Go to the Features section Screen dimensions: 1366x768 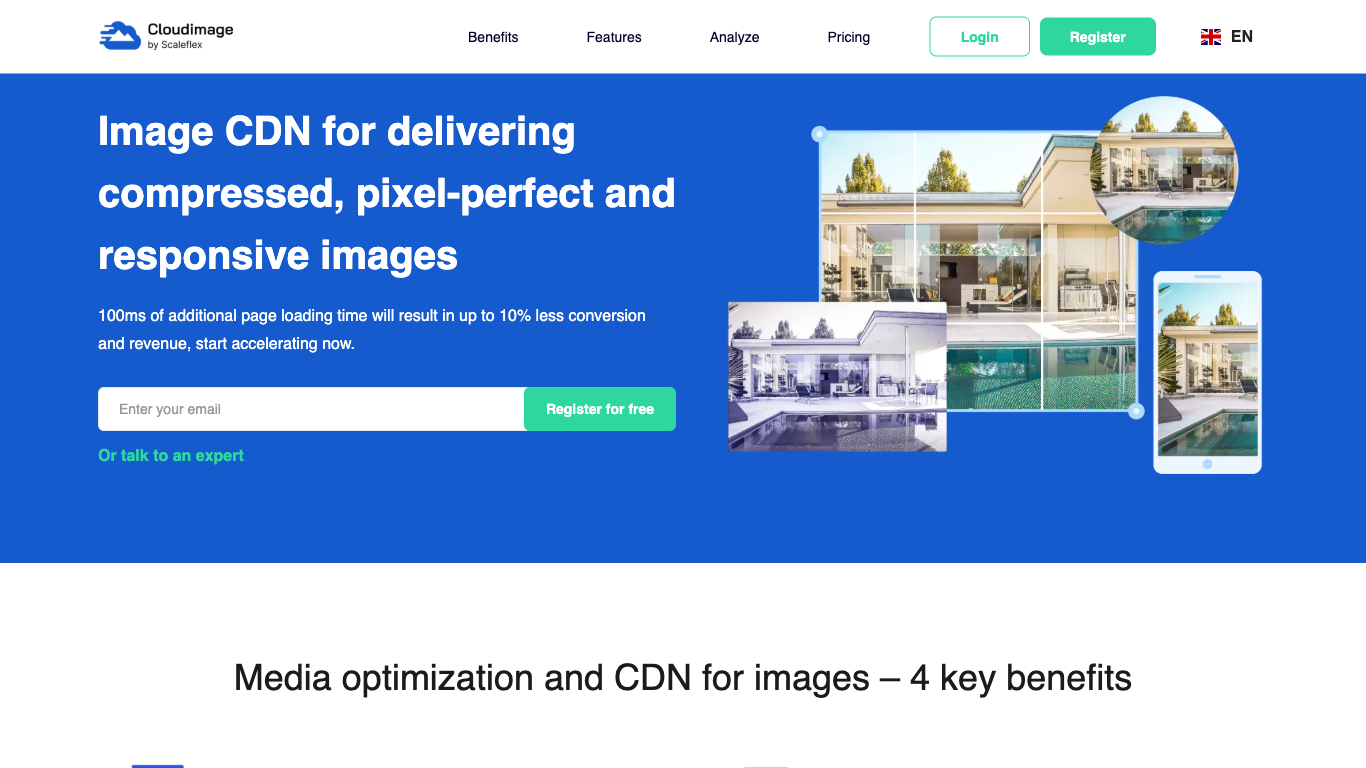[614, 37]
